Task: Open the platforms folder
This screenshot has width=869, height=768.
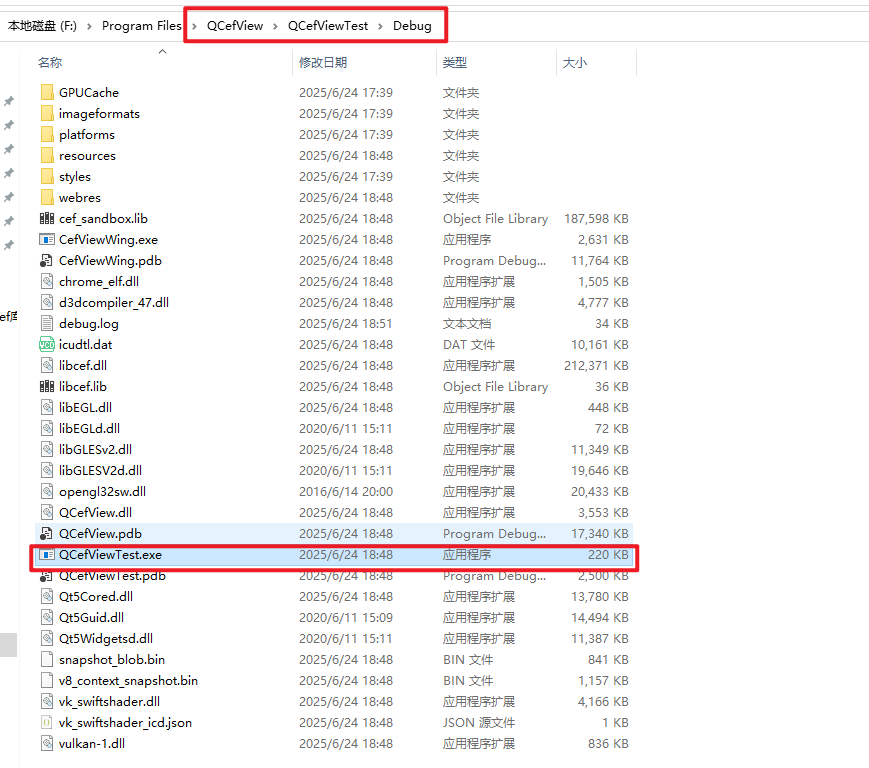Action: tap(89, 134)
